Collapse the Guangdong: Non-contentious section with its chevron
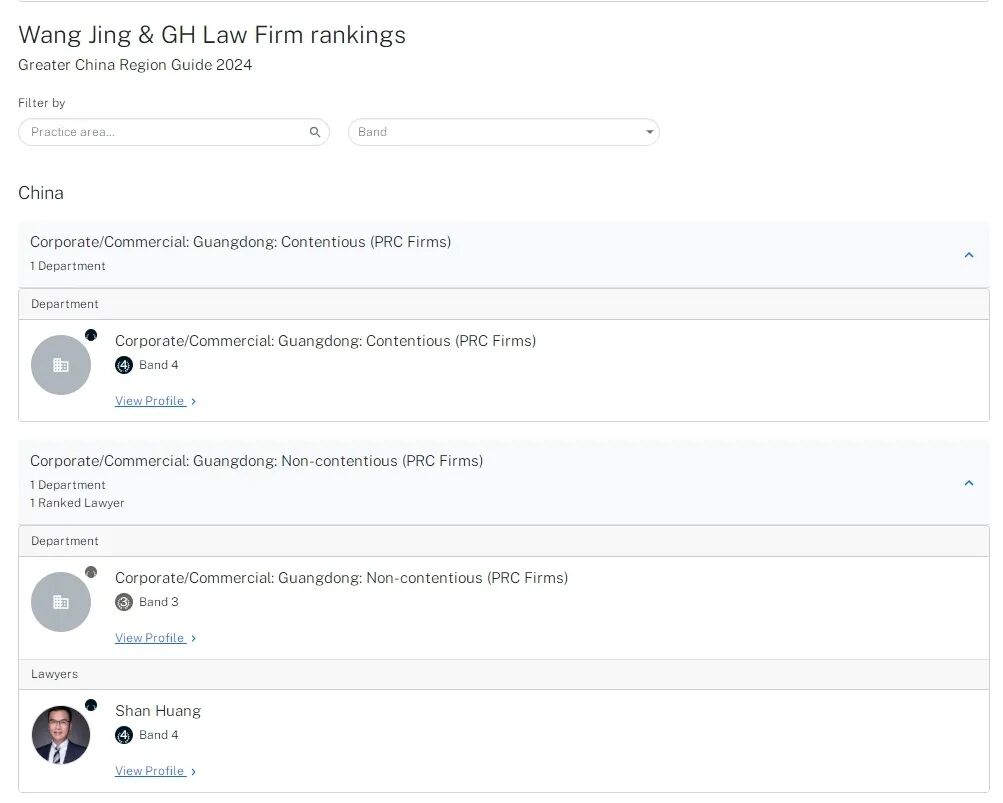The image size is (1003, 803). click(x=968, y=483)
